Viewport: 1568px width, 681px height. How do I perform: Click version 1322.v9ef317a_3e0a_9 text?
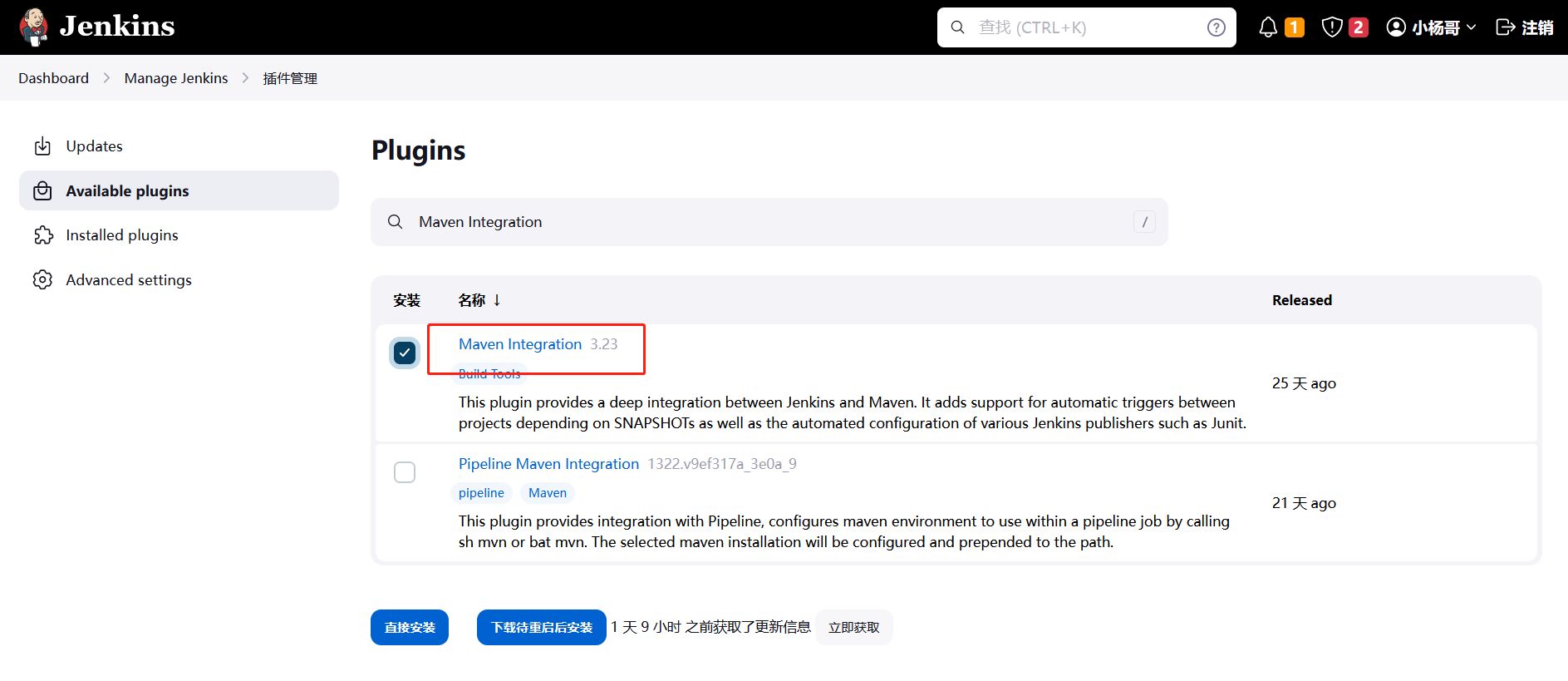point(722,464)
